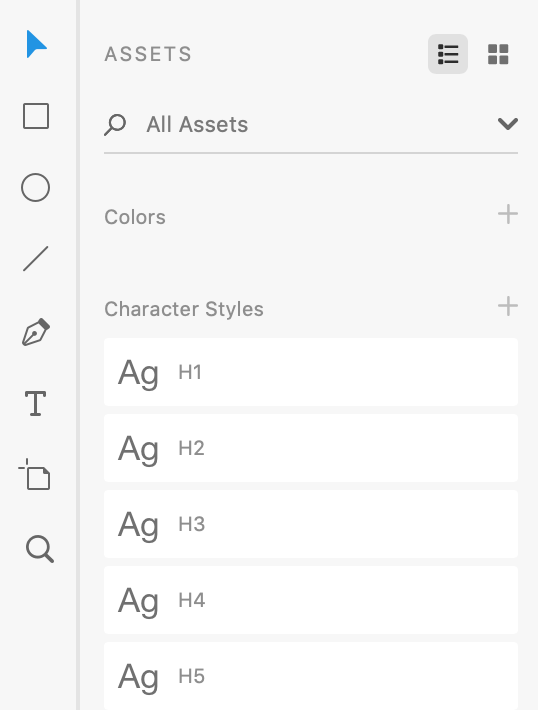Select the Text tool
The height and width of the screenshot is (710, 538).
pos(35,403)
